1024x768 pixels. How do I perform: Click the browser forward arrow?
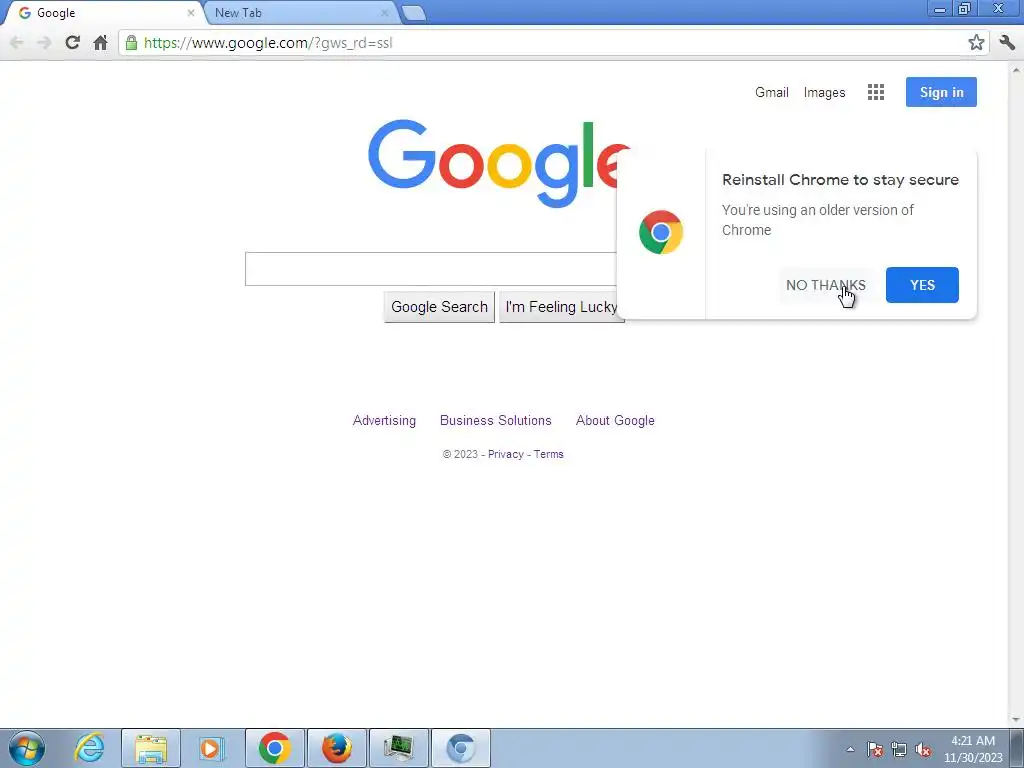point(44,43)
